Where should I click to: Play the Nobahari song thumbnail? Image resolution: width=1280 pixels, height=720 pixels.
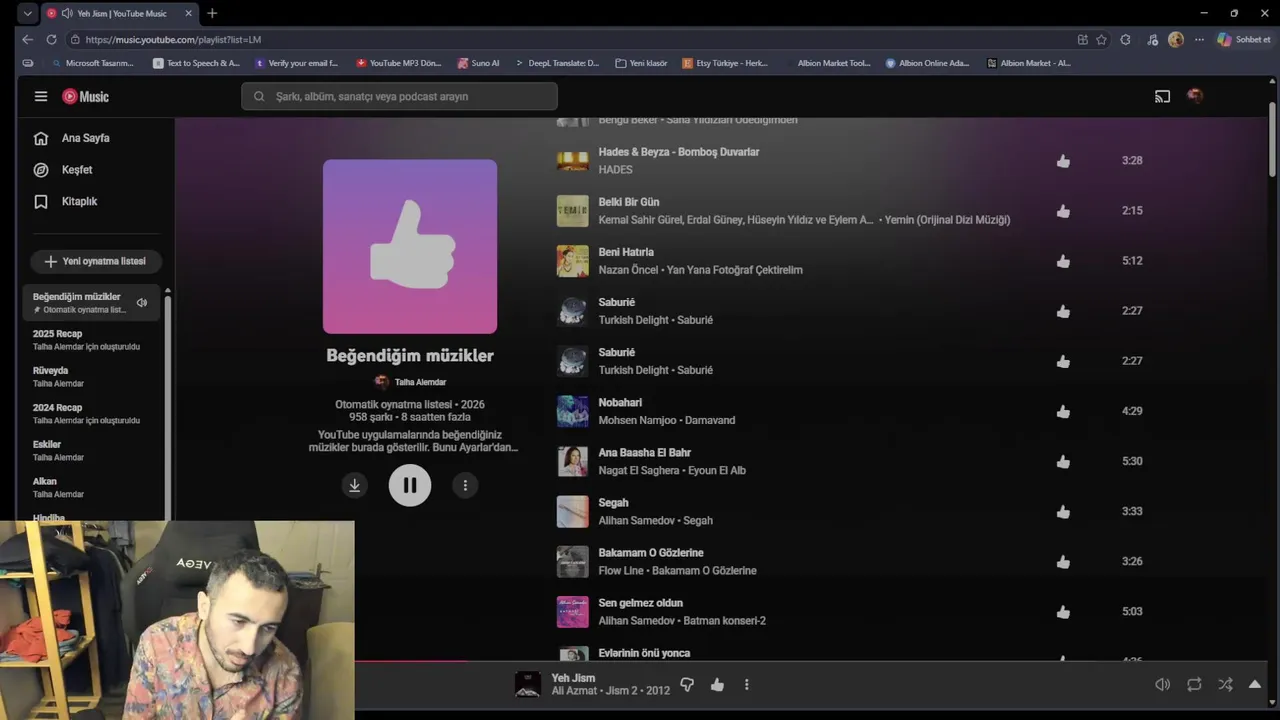pos(573,411)
